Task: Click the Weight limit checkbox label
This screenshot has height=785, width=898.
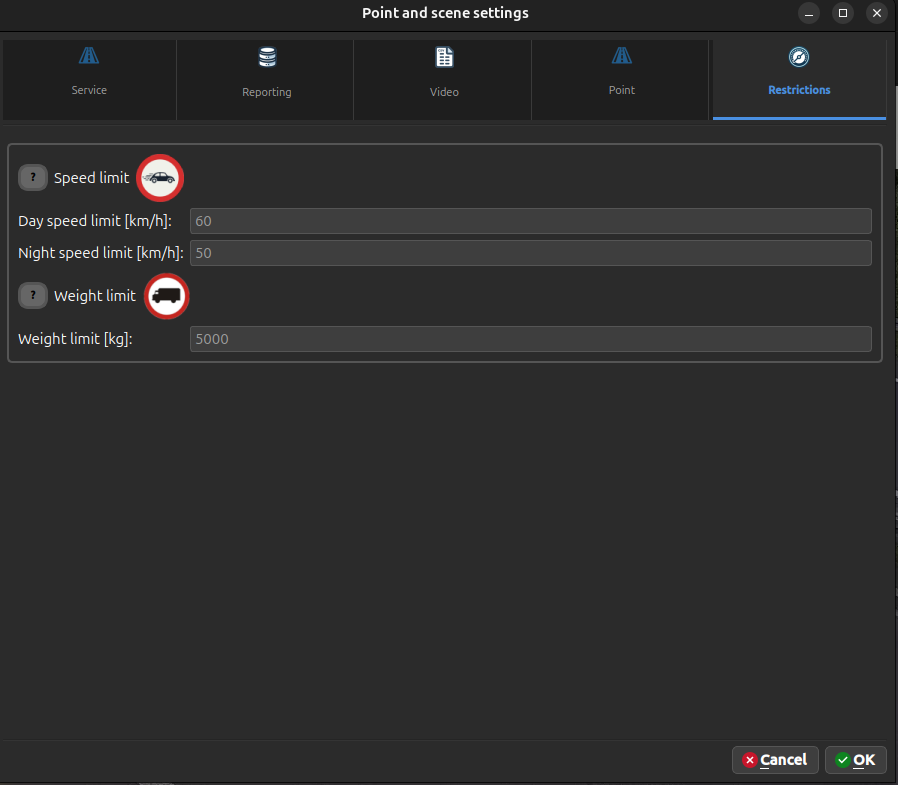Action: [x=95, y=296]
